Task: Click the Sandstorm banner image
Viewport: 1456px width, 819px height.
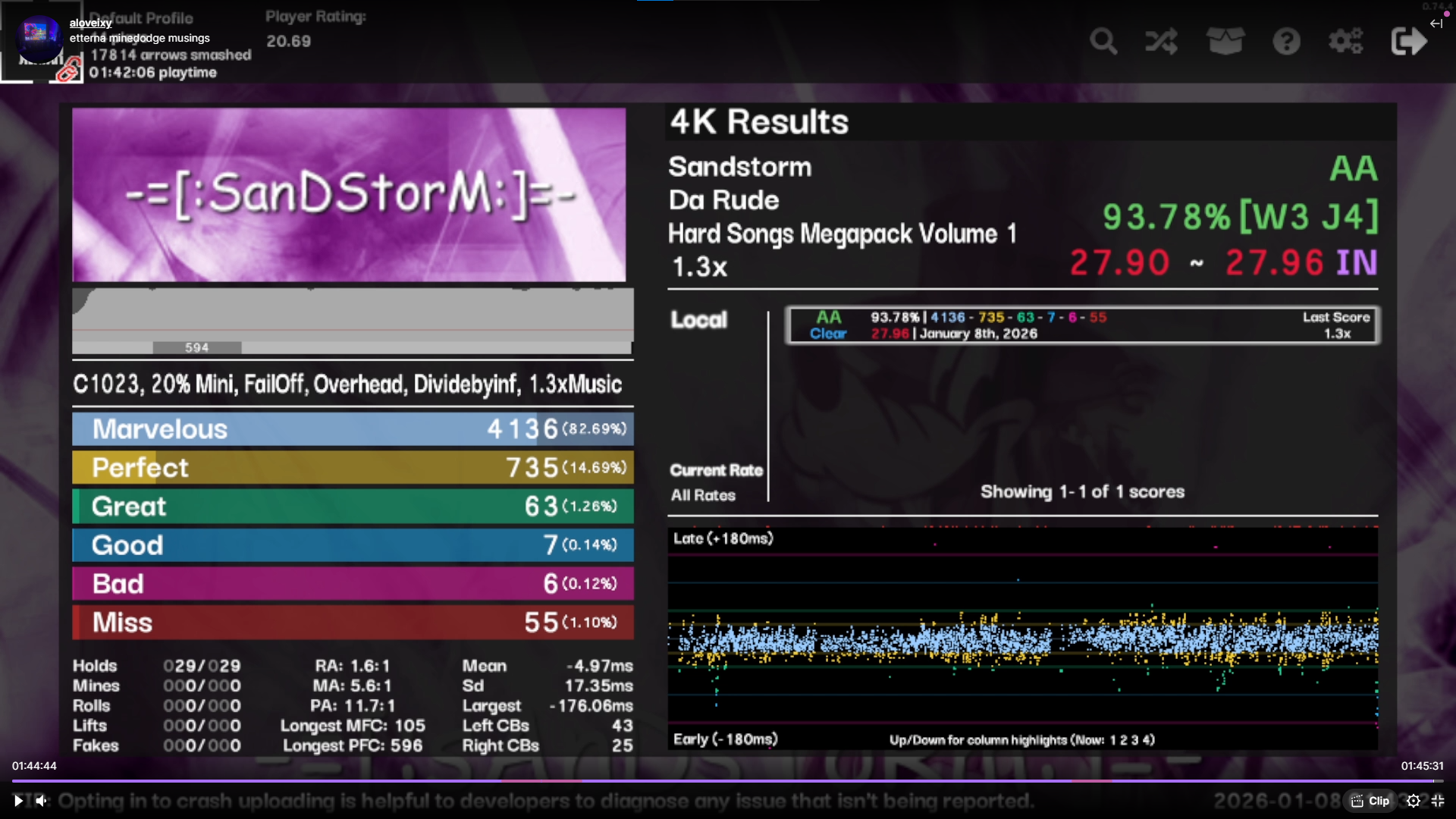Action: [x=349, y=195]
